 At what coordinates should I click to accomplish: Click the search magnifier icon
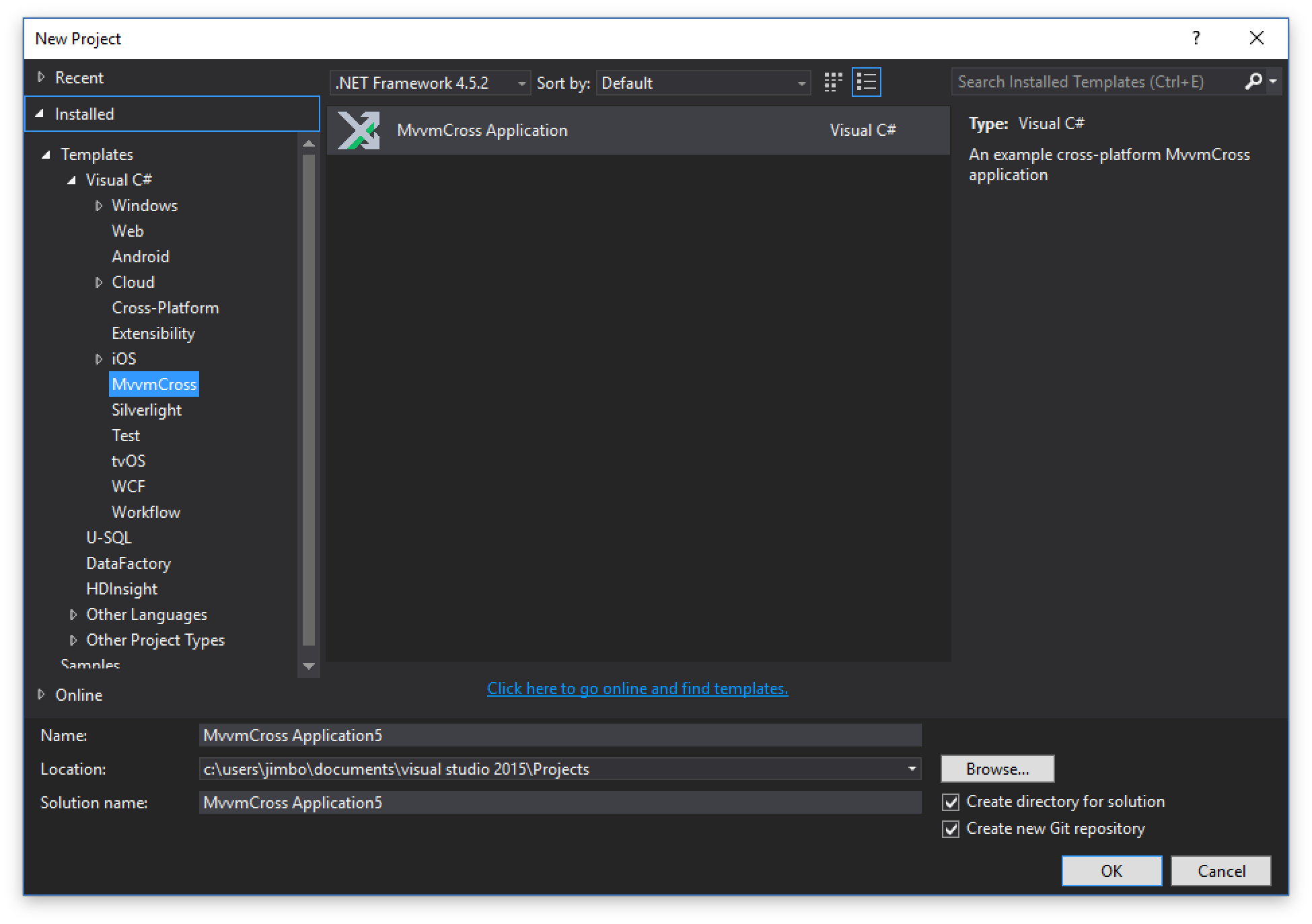tap(1253, 81)
